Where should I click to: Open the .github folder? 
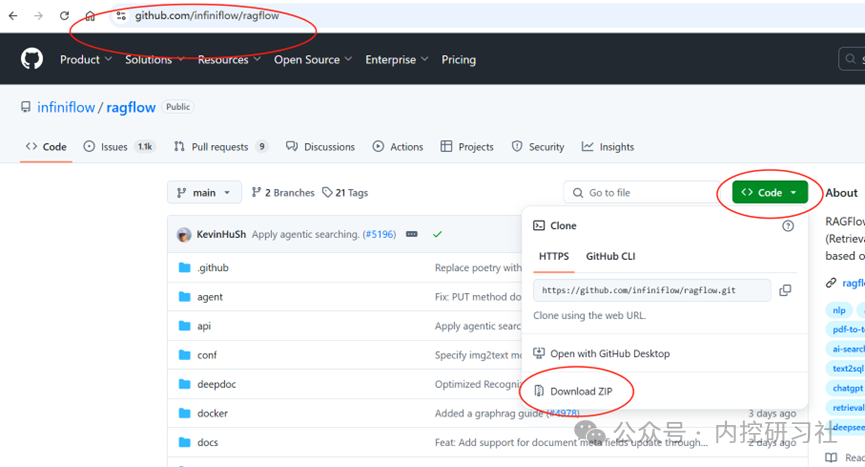(213, 267)
